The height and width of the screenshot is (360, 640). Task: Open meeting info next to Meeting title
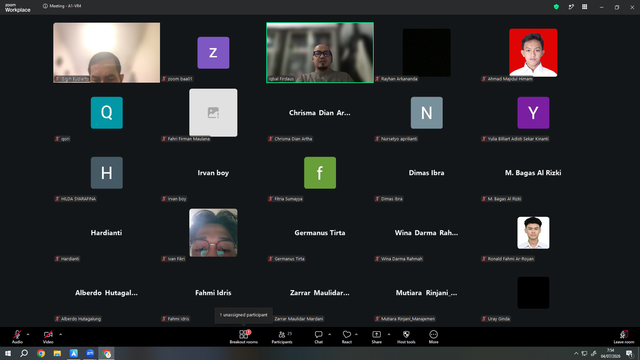[x=45, y=6]
